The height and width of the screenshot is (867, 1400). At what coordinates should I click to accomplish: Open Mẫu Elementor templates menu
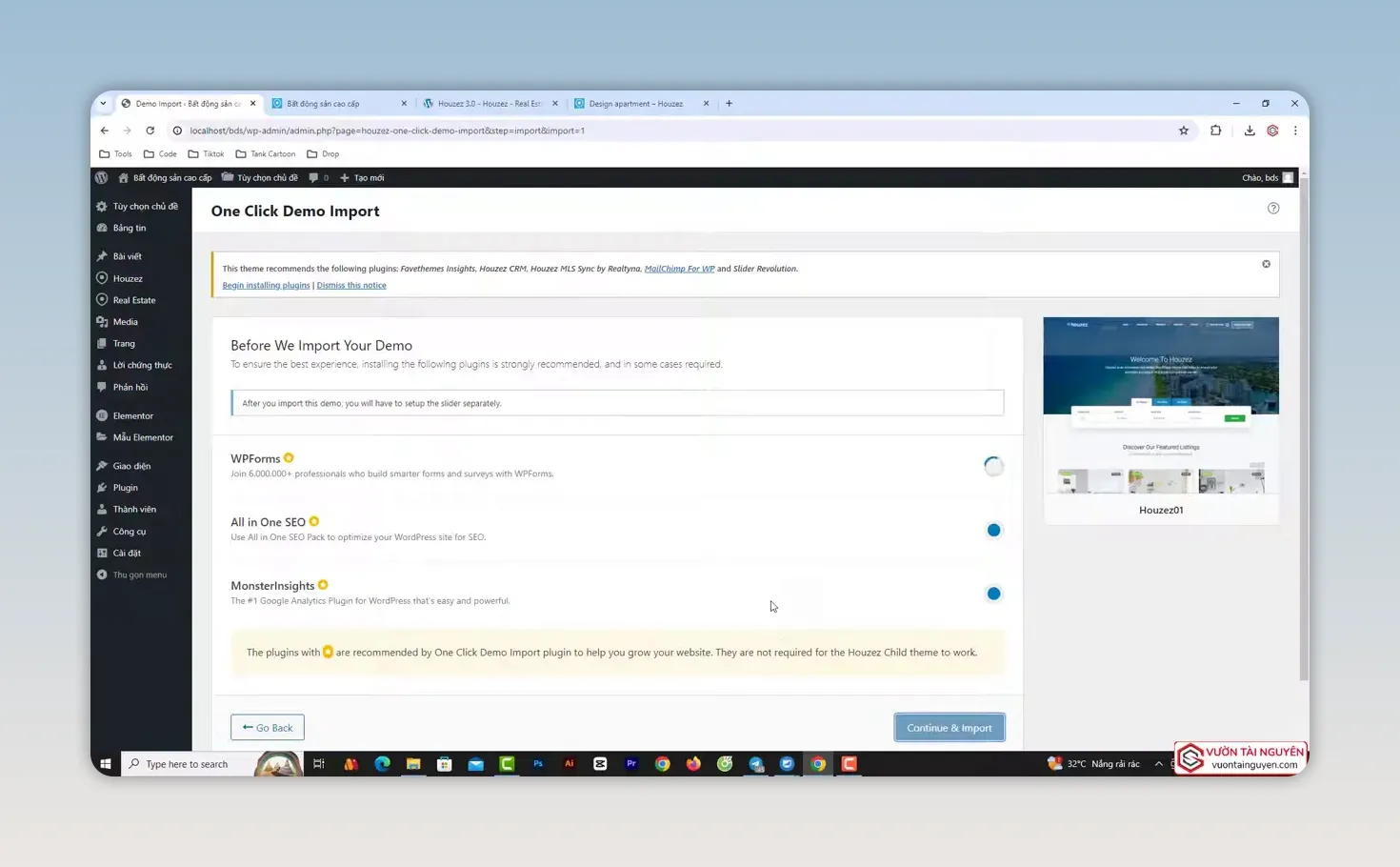[x=141, y=438]
